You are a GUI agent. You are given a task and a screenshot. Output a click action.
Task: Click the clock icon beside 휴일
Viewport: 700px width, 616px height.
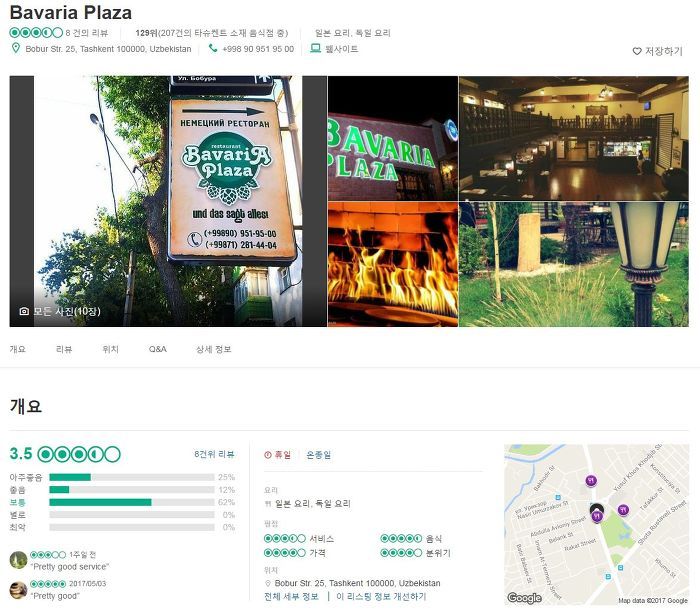click(x=268, y=455)
